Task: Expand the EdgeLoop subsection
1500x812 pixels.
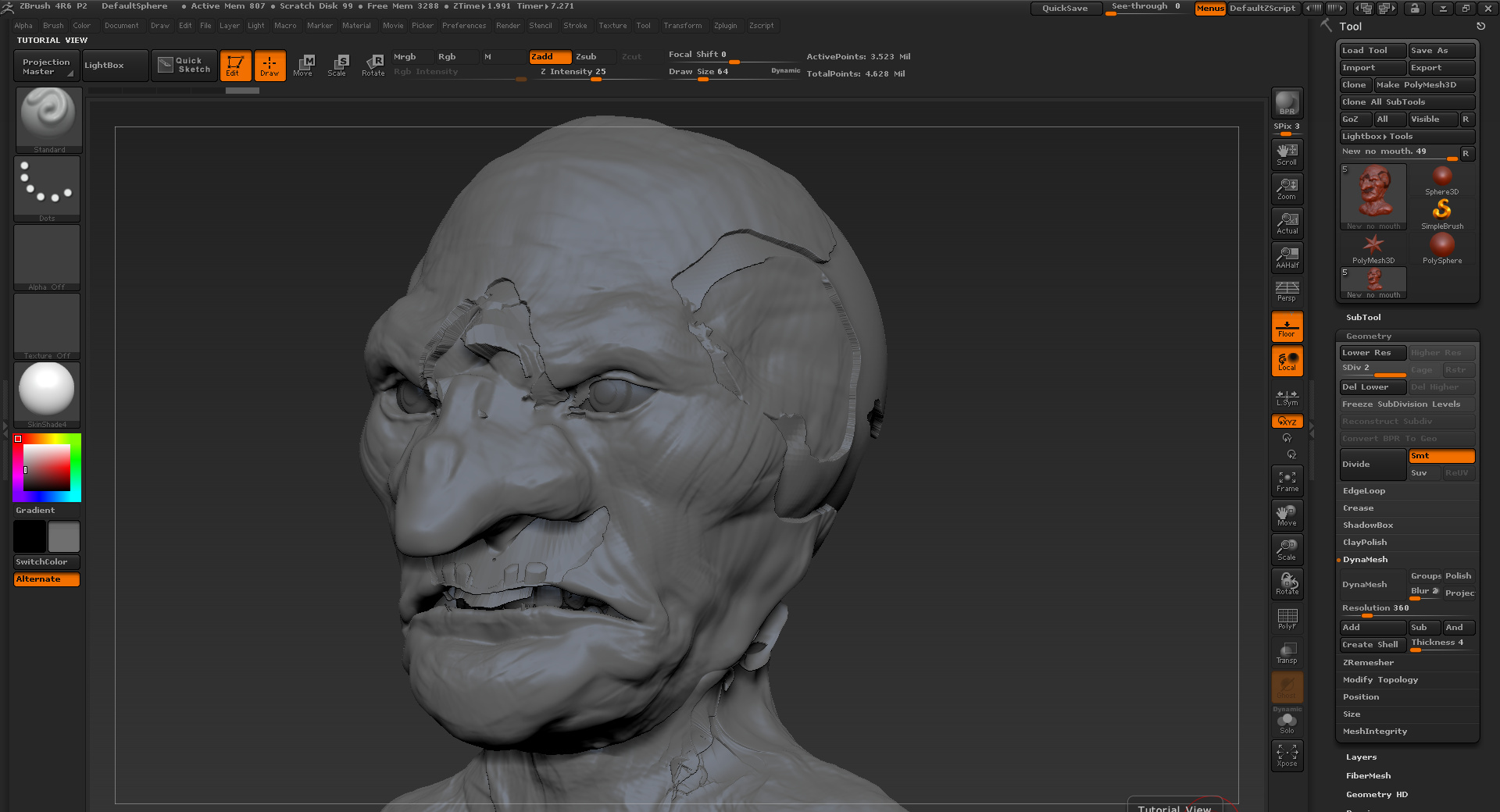Action: 1364,491
